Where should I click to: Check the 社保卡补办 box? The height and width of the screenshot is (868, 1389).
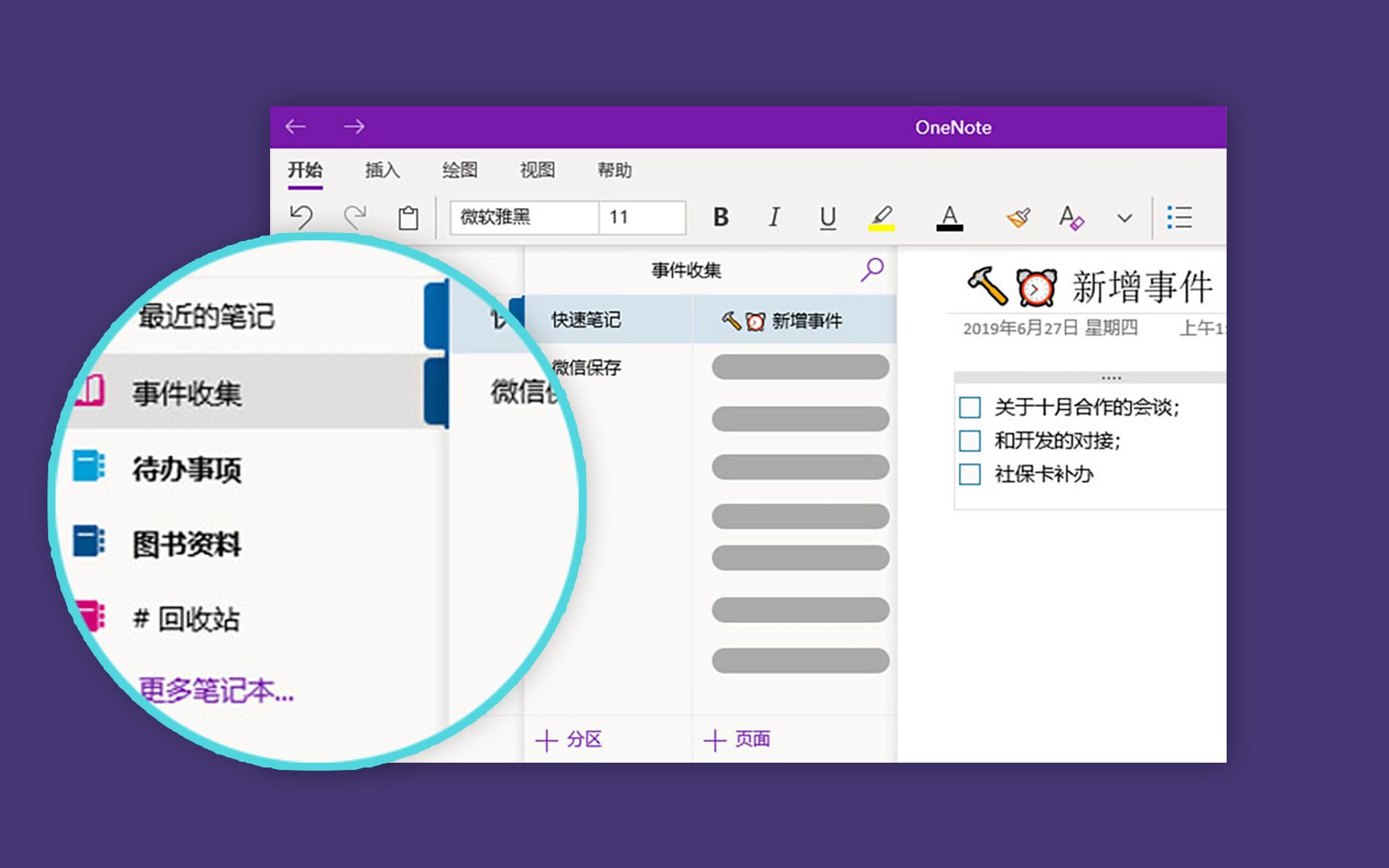tap(970, 474)
